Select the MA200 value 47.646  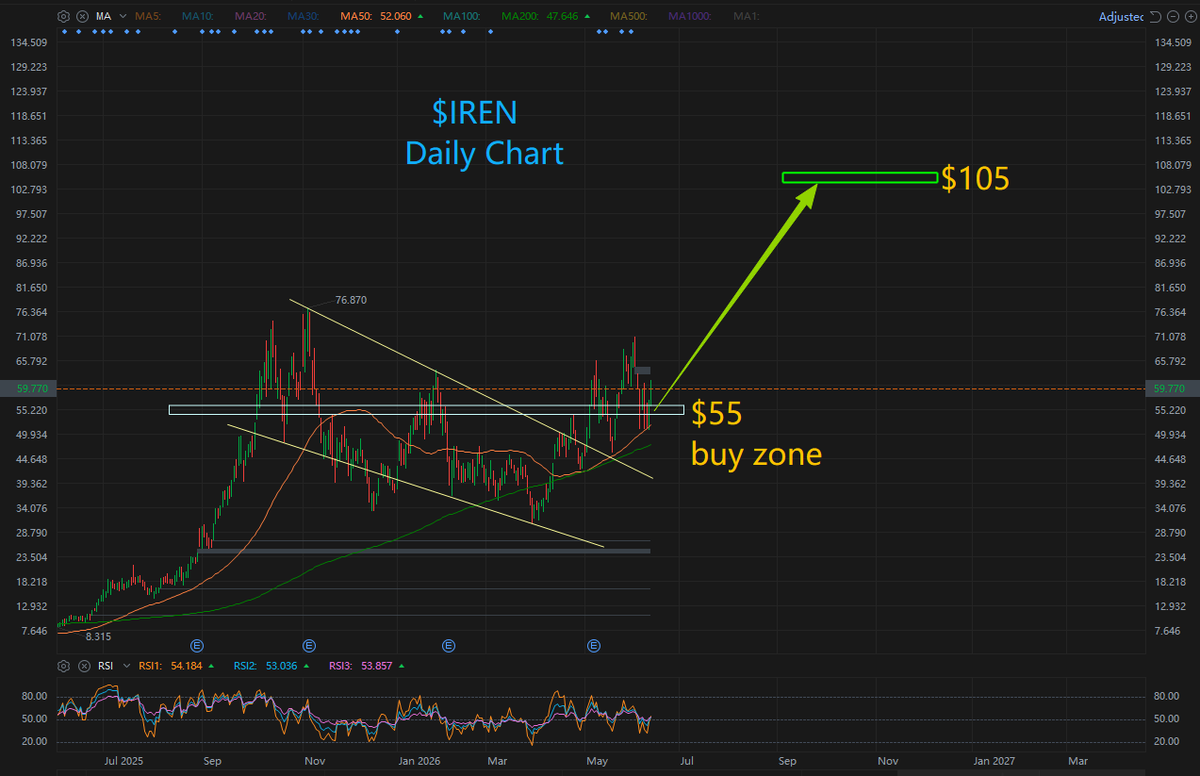pos(562,16)
